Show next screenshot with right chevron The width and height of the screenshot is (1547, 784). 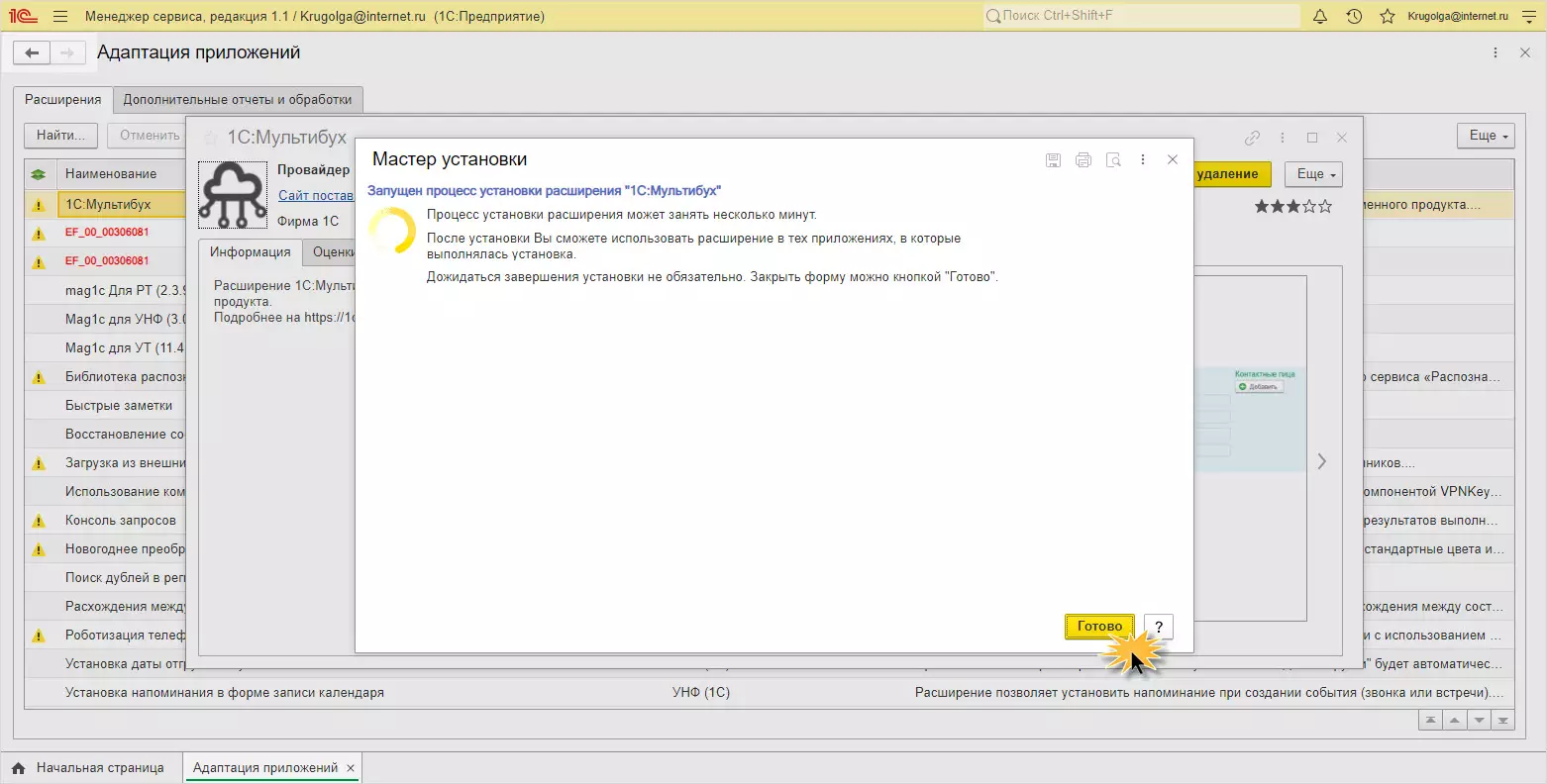(1321, 461)
